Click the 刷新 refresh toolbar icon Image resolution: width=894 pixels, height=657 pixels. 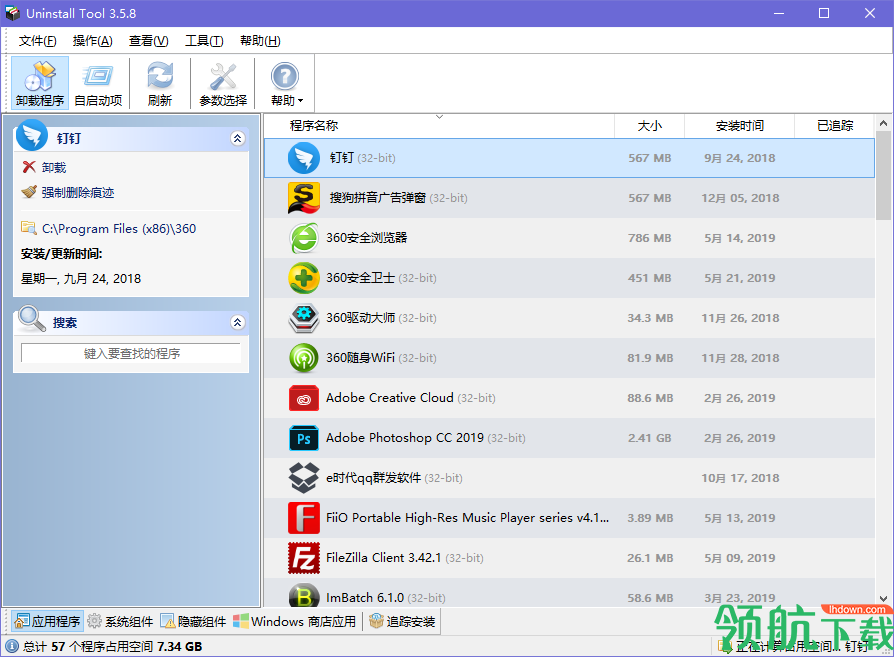point(160,83)
